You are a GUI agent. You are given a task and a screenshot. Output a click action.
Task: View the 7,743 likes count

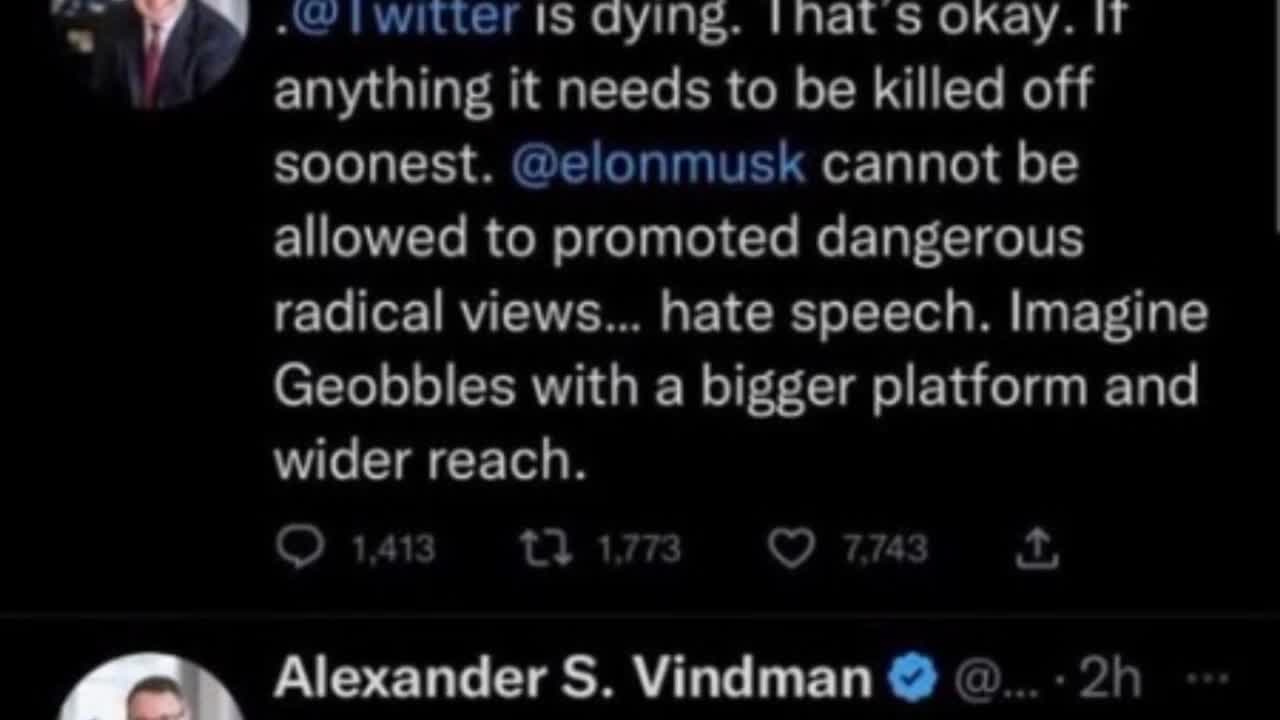884,548
